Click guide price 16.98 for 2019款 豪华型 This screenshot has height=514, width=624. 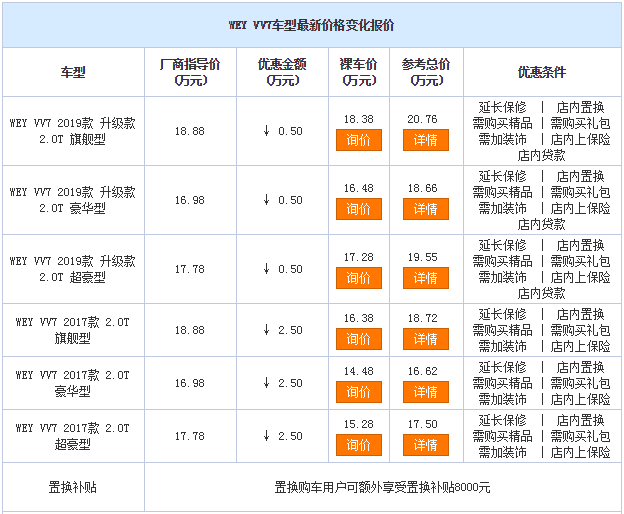[190, 200]
